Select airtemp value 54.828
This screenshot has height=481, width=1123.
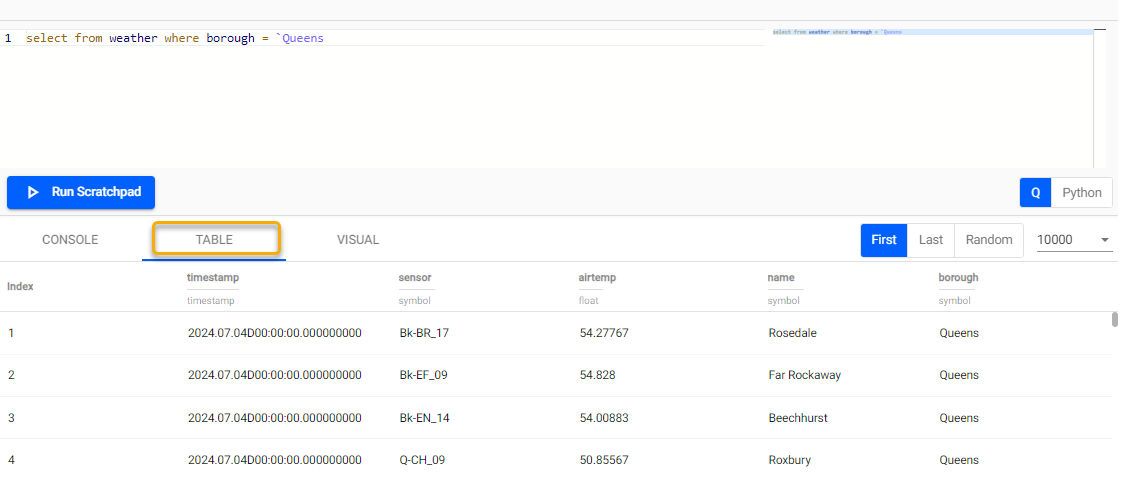(597, 375)
